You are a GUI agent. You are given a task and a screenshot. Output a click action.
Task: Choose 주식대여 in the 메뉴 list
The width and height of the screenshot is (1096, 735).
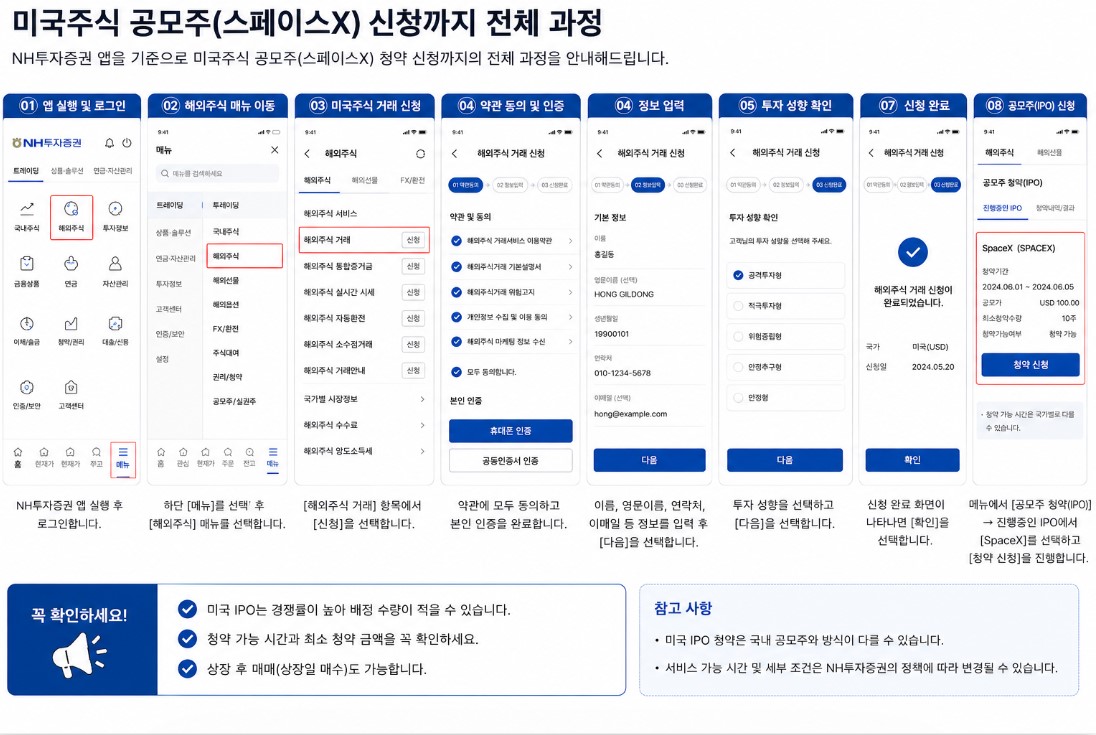pos(226,353)
